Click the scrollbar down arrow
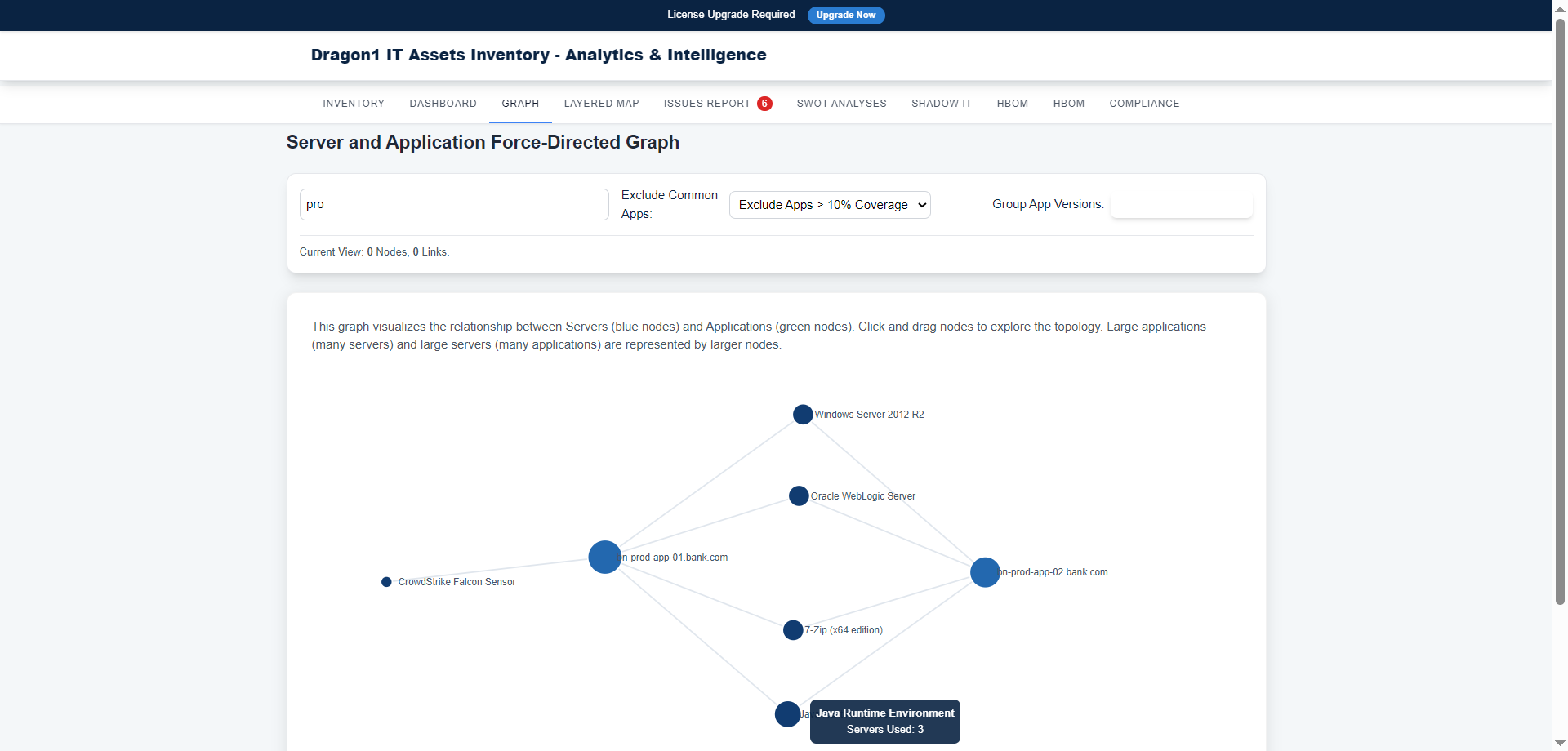The width and height of the screenshot is (1568, 751). tap(1560, 743)
